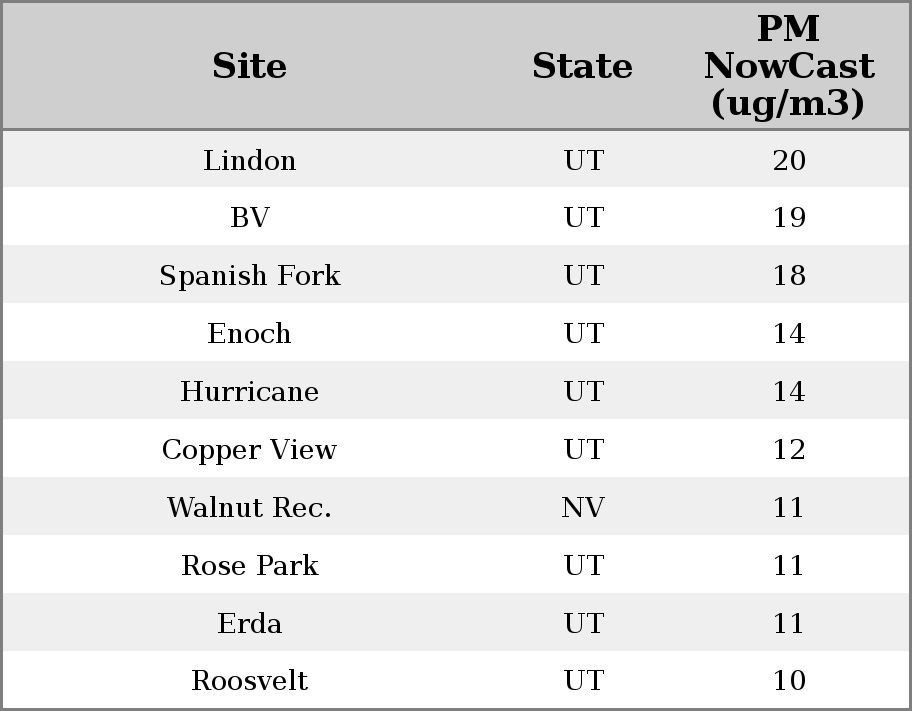Select the PM value 12 for Copper View

pyautogui.click(x=788, y=449)
